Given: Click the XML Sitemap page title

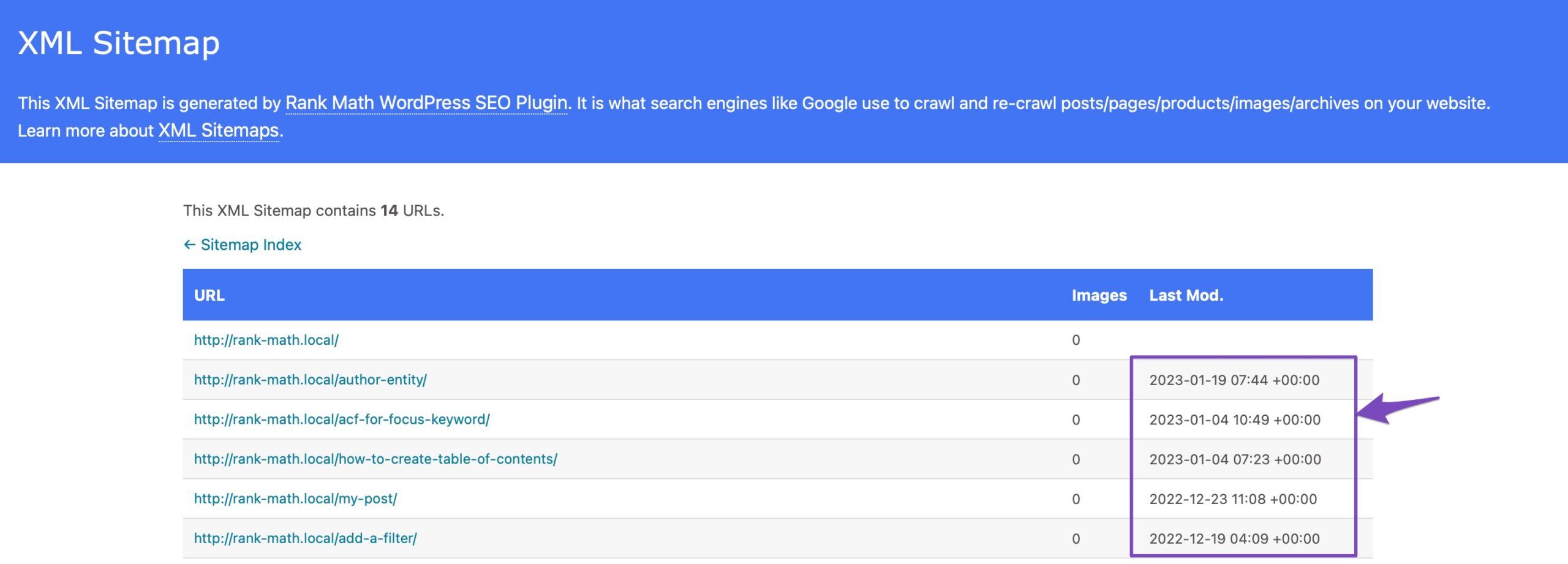Looking at the screenshot, I should 119,43.
